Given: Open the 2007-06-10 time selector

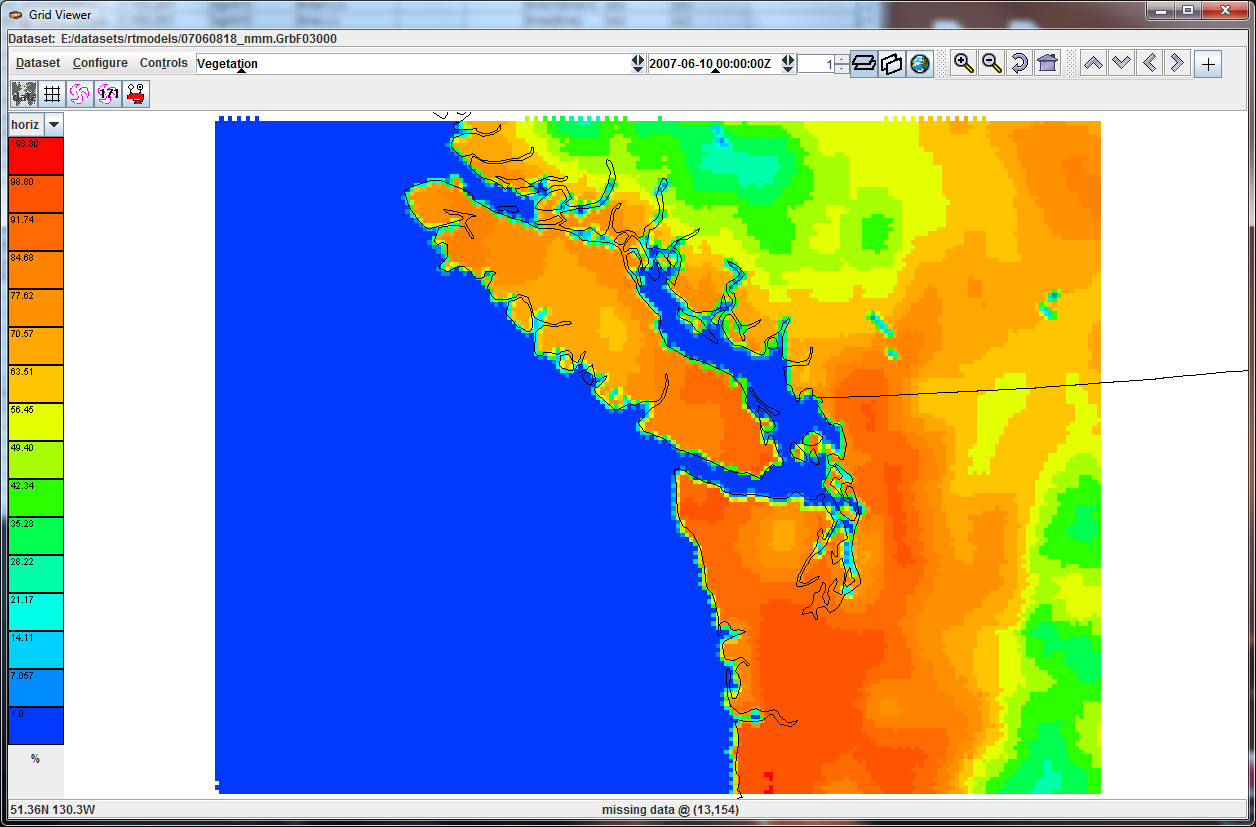Looking at the screenshot, I should click(x=788, y=63).
